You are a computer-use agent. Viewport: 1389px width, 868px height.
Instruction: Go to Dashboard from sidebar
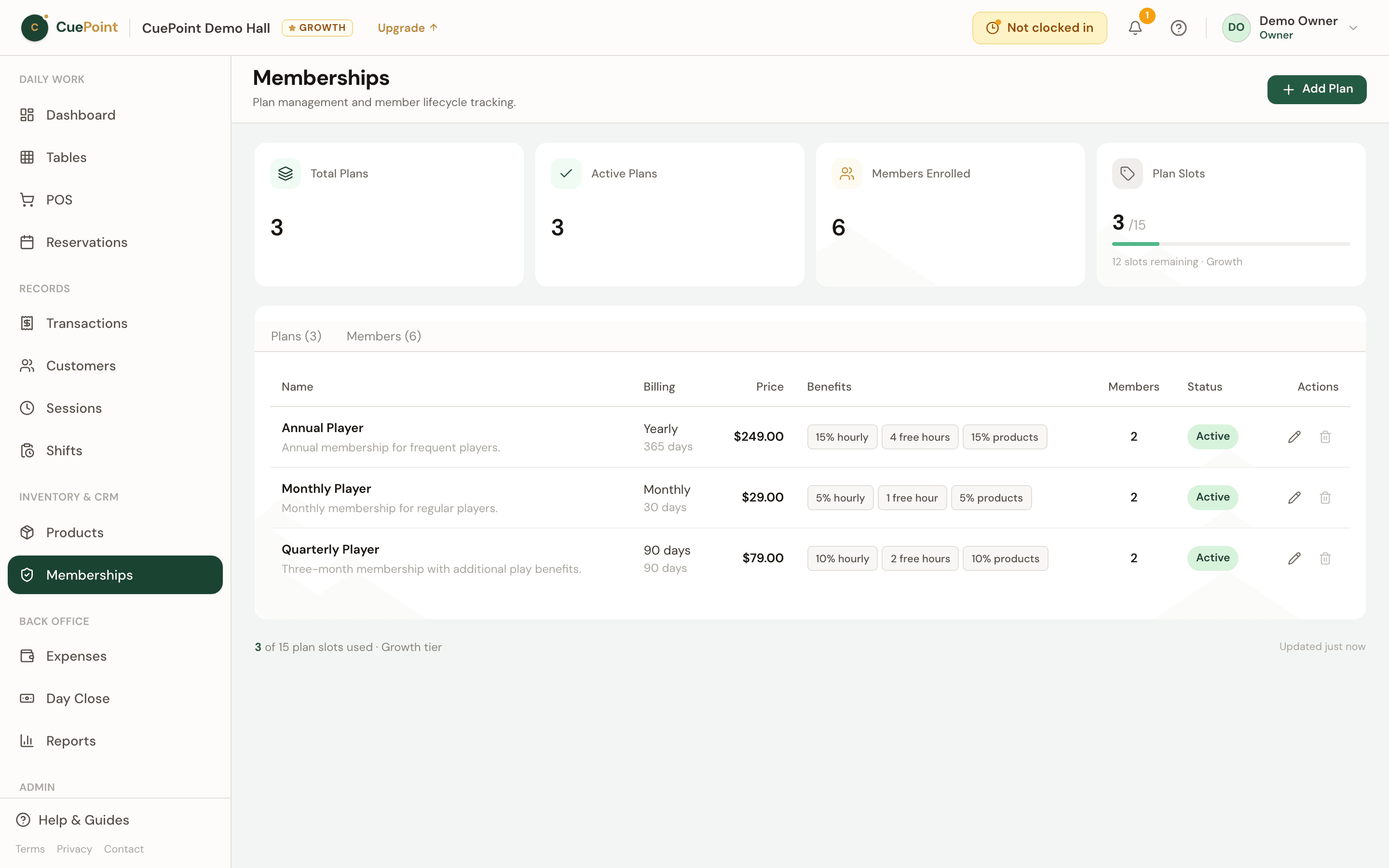point(115,115)
